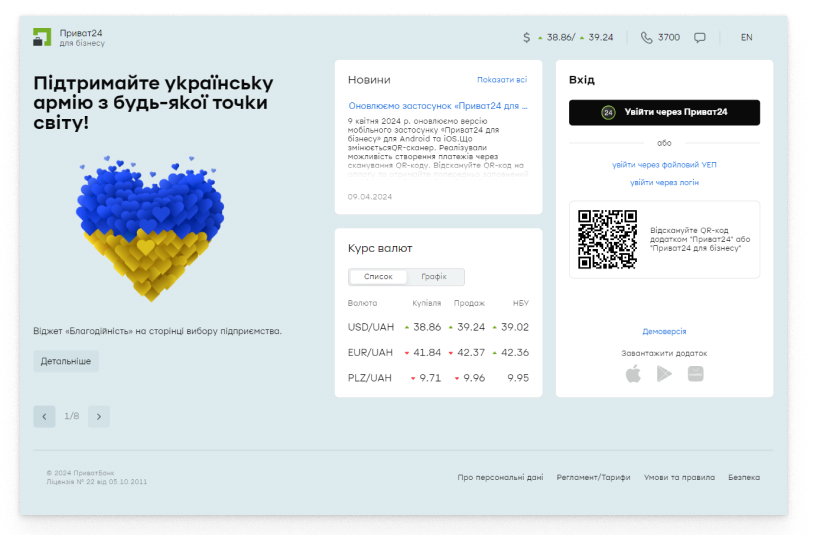Select увійти через файловий УЕП link
The height and width of the screenshot is (535, 819).
(664, 164)
